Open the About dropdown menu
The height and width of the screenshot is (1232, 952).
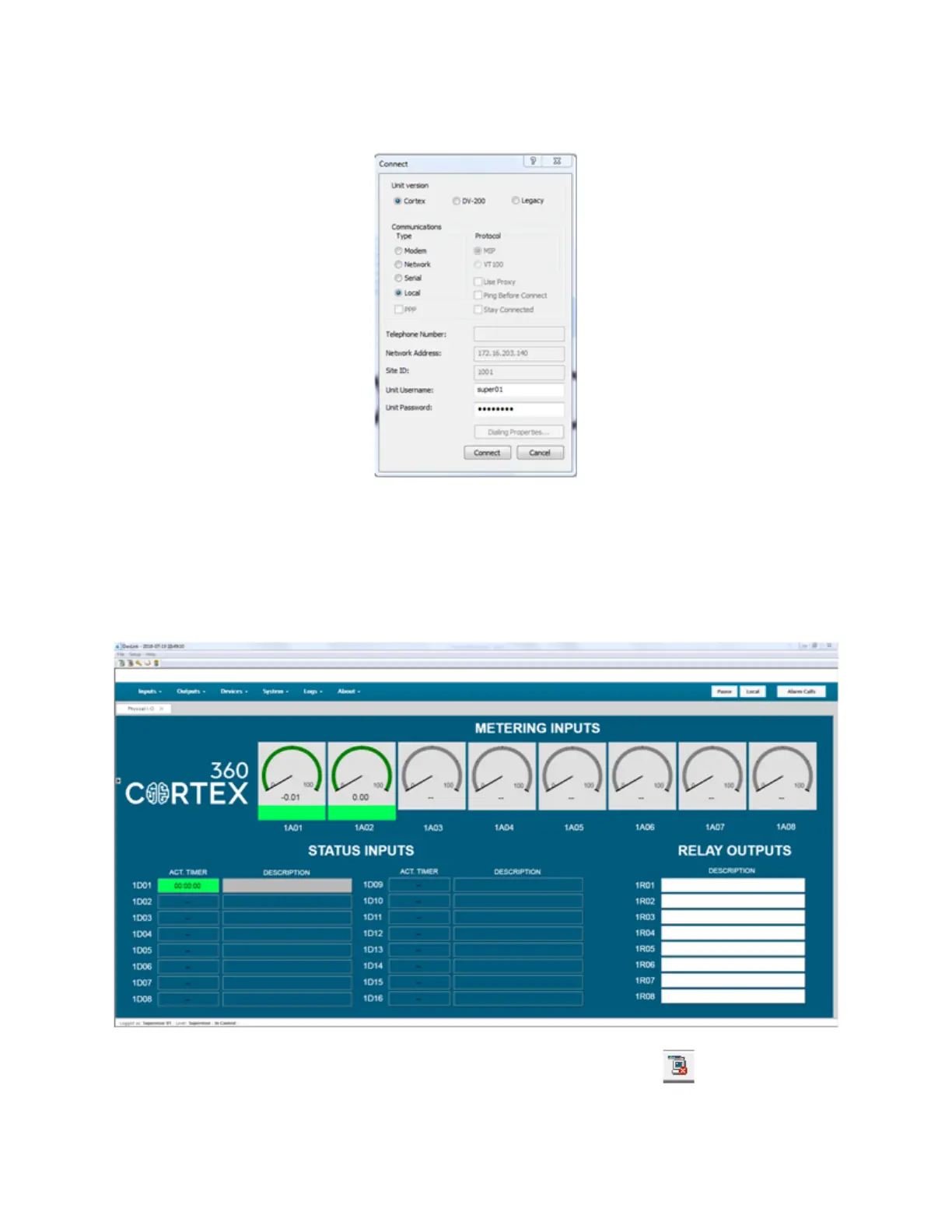click(x=348, y=691)
